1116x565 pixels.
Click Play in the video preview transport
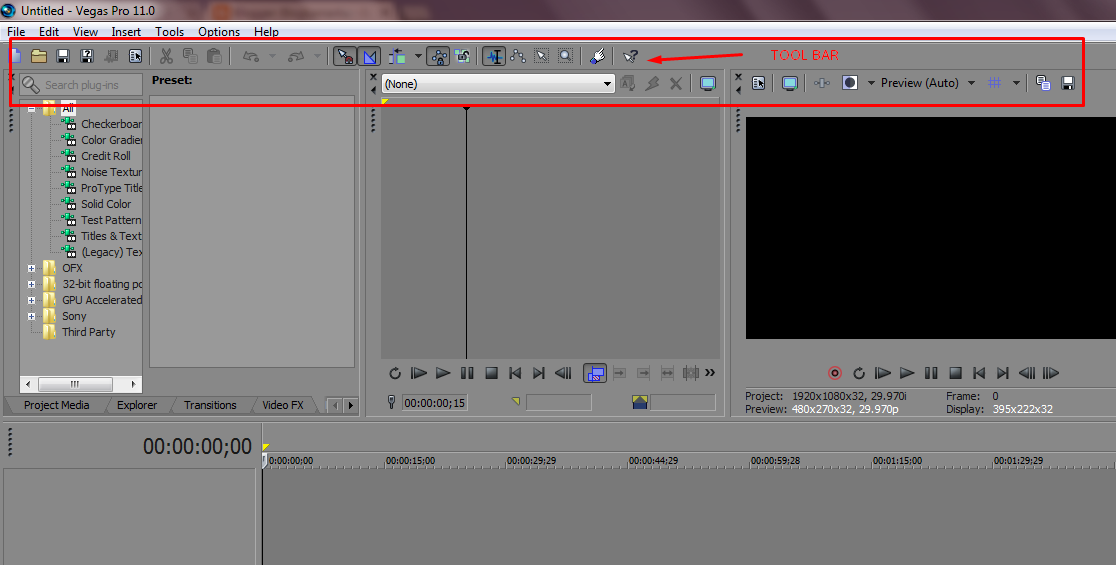point(907,373)
